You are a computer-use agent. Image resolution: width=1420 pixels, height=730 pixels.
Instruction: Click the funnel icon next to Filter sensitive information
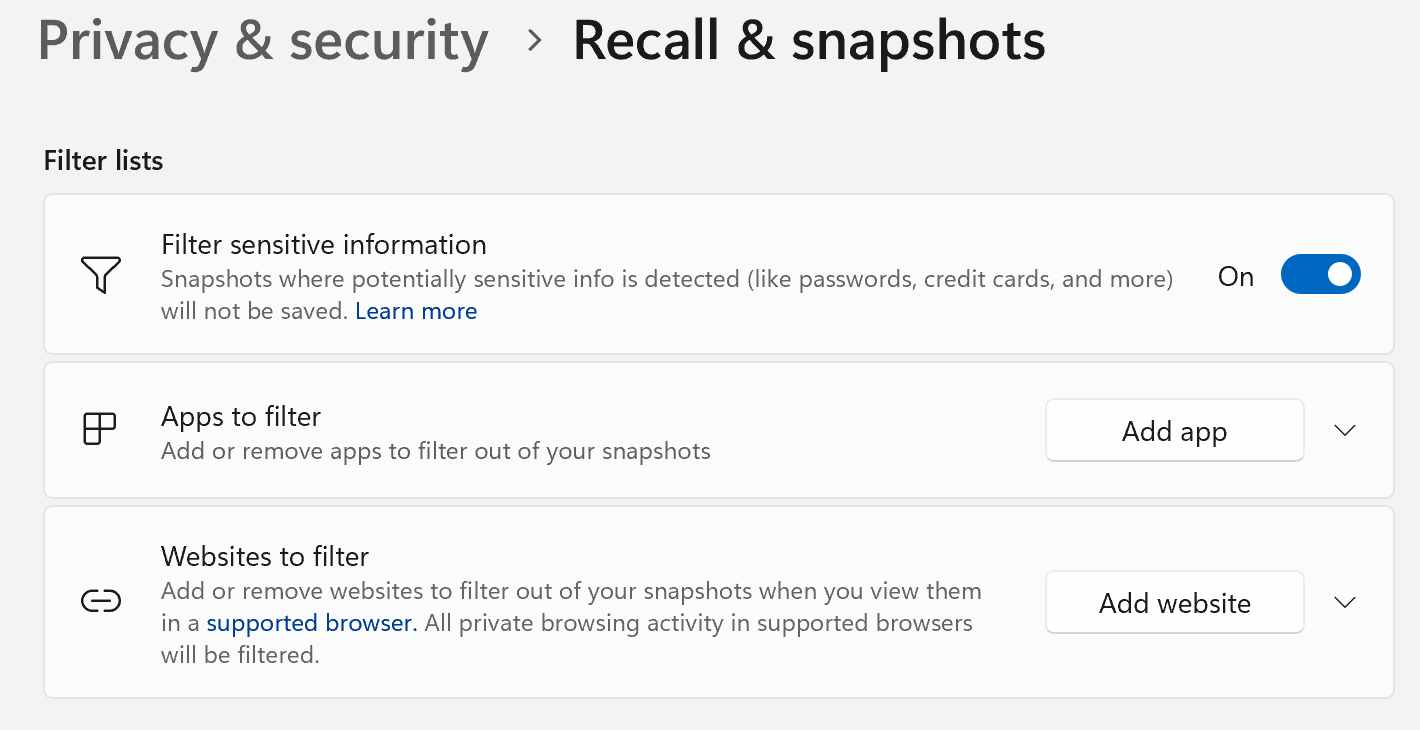pyautogui.click(x=99, y=274)
